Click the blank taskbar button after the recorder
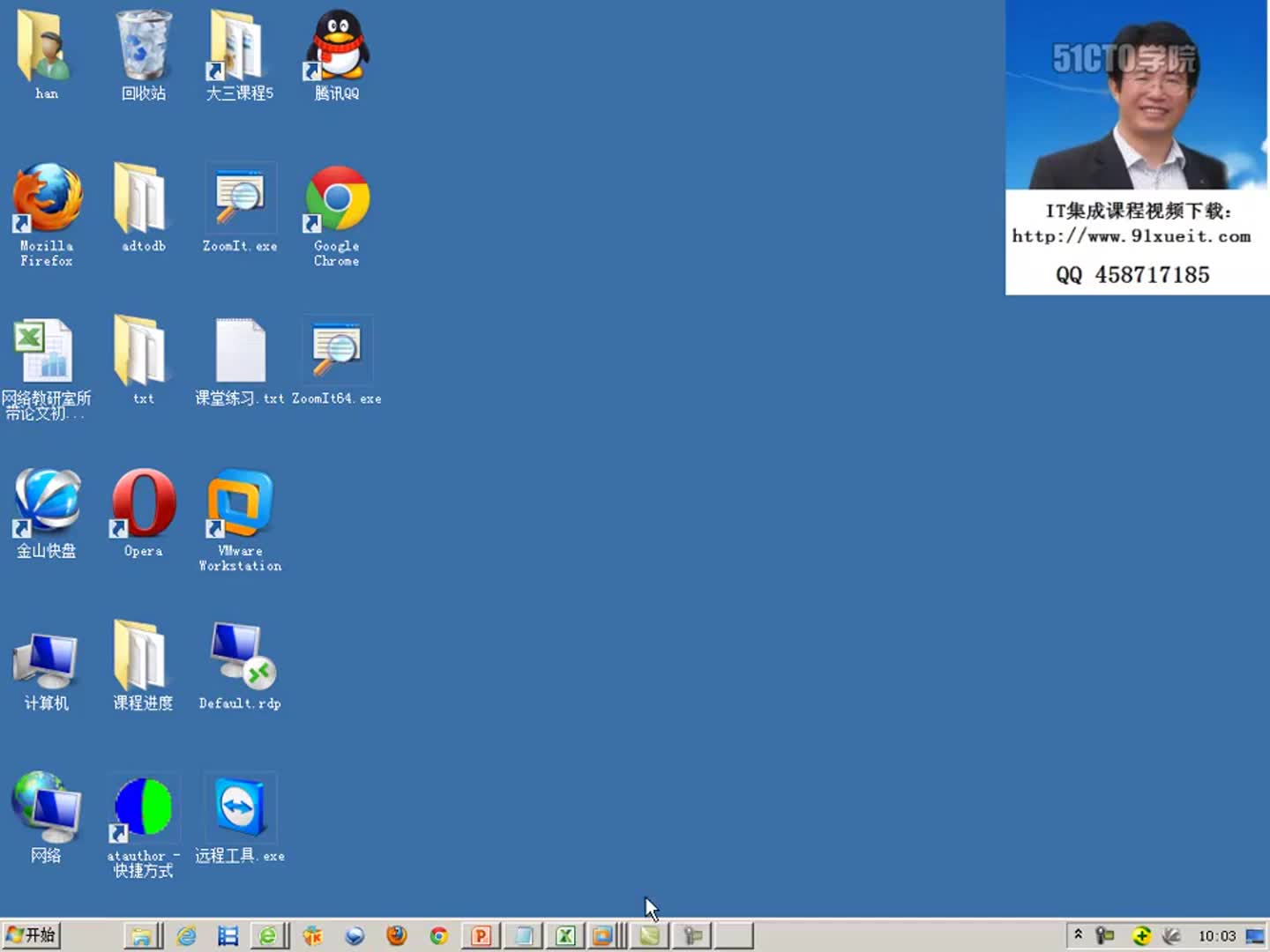This screenshot has width=1270, height=952. point(734,935)
